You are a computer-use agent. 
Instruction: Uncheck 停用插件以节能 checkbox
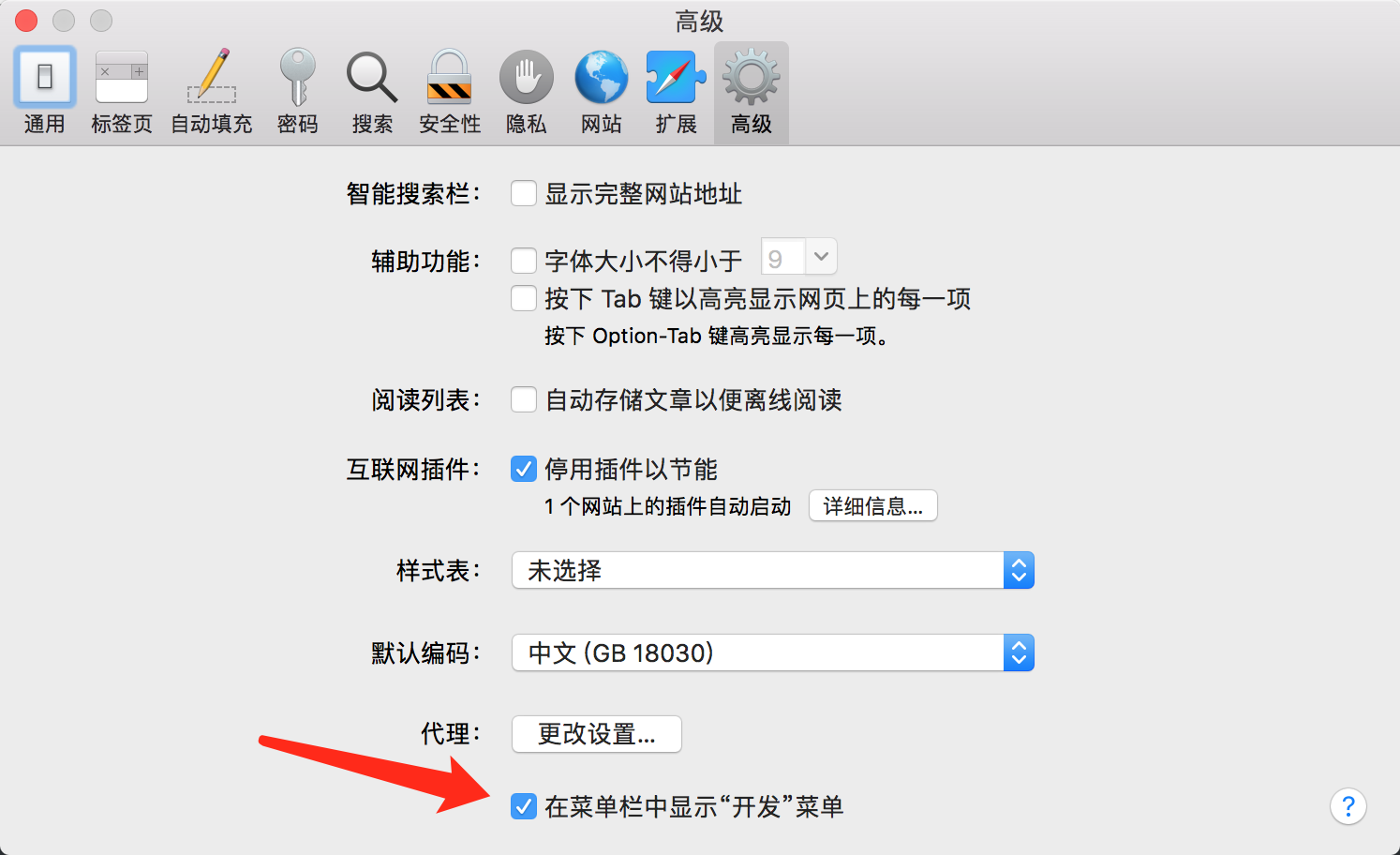[x=524, y=469]
